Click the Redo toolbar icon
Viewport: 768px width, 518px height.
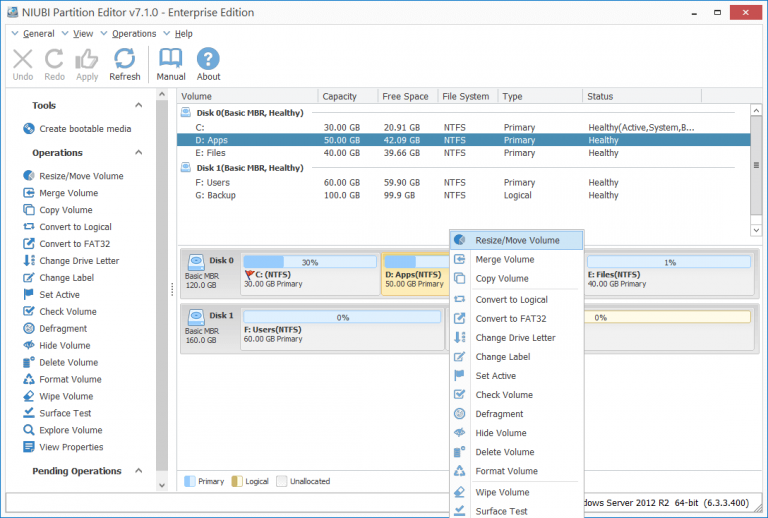pyautogui.click(x=54, y=59)
